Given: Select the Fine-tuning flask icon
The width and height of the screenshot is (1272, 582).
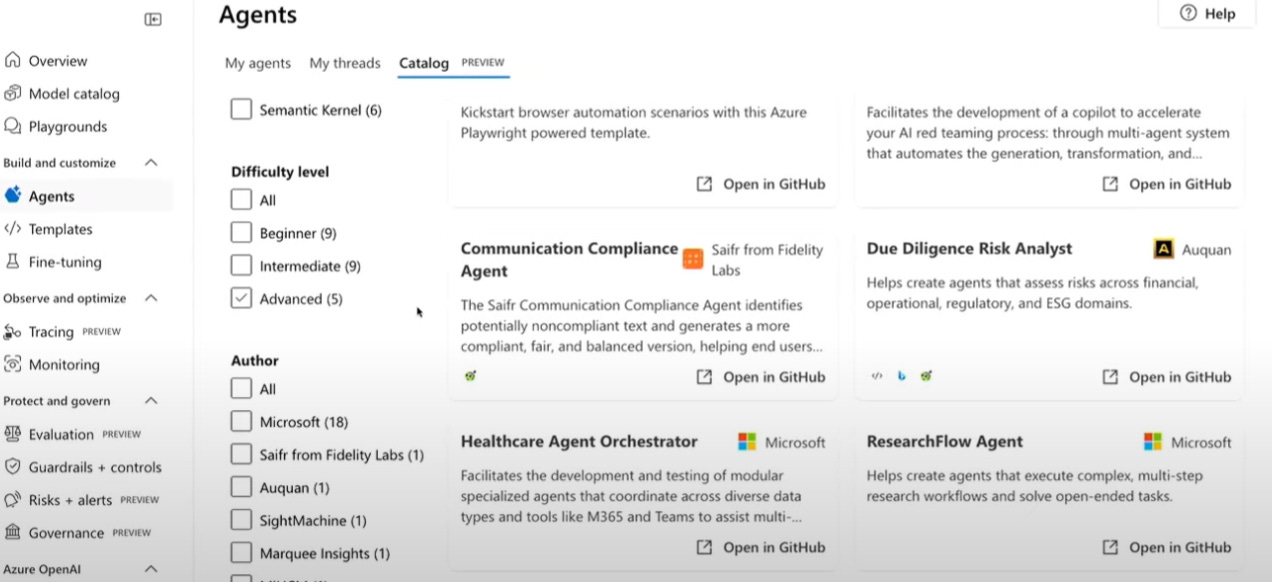Looking at the screenshot, I should click(x=13, y=262).
